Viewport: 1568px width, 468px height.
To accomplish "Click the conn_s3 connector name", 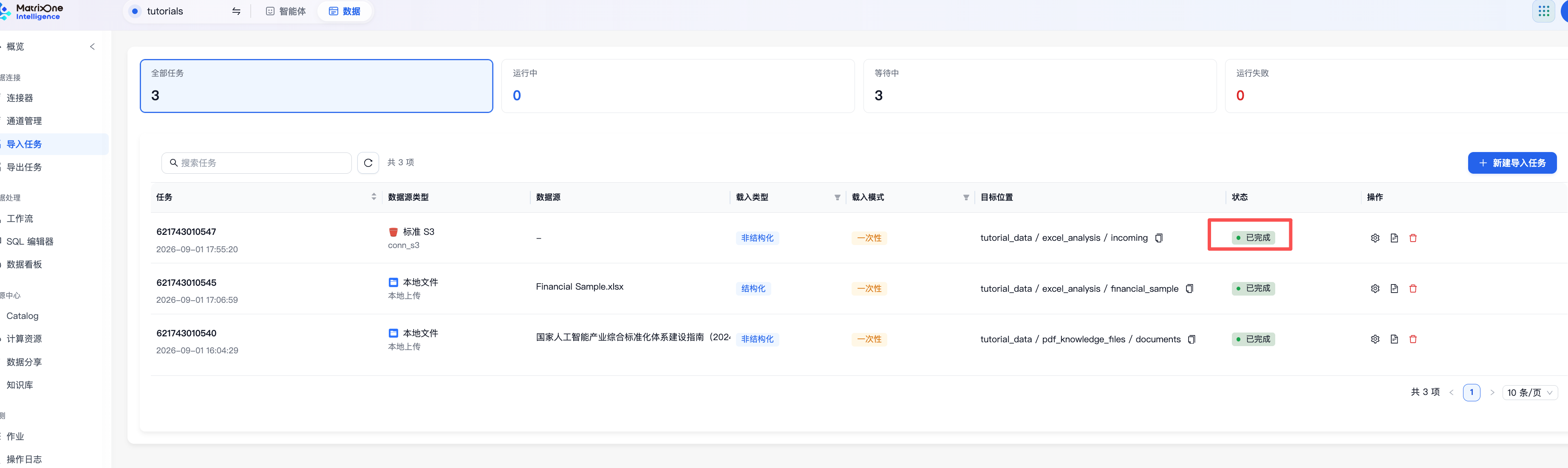I will [x=404, y=245].
